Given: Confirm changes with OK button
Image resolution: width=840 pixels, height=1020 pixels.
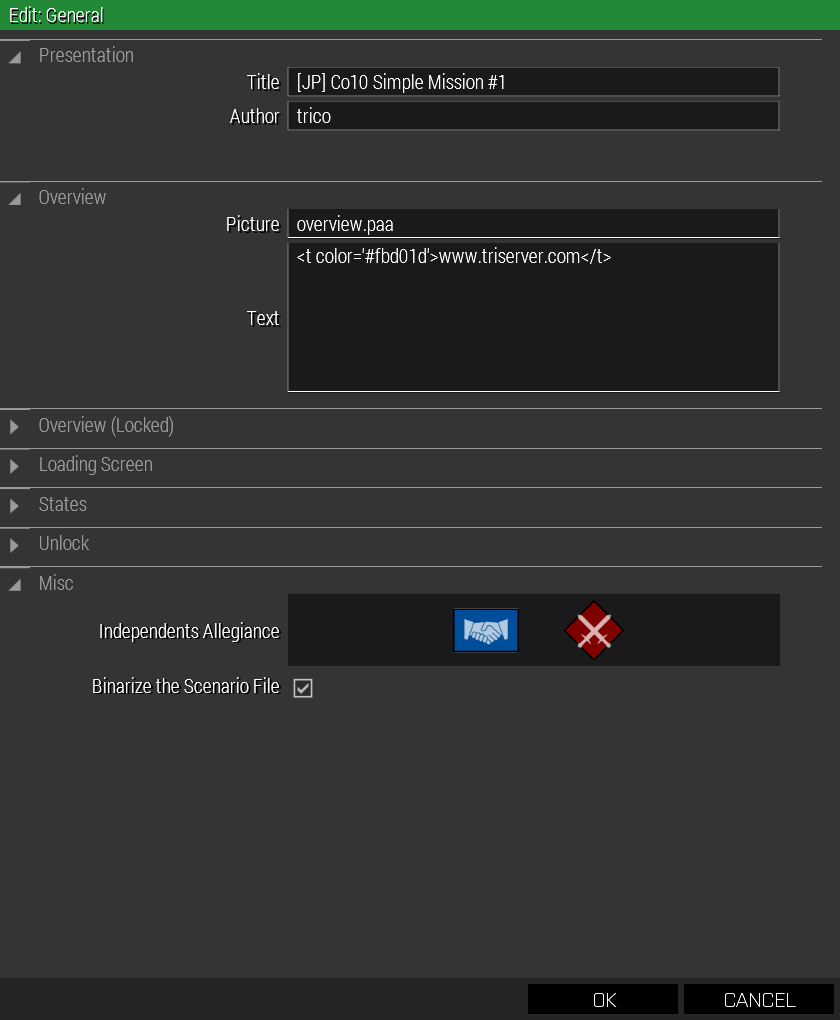Looking at the screenshot, I should [603, 999].
